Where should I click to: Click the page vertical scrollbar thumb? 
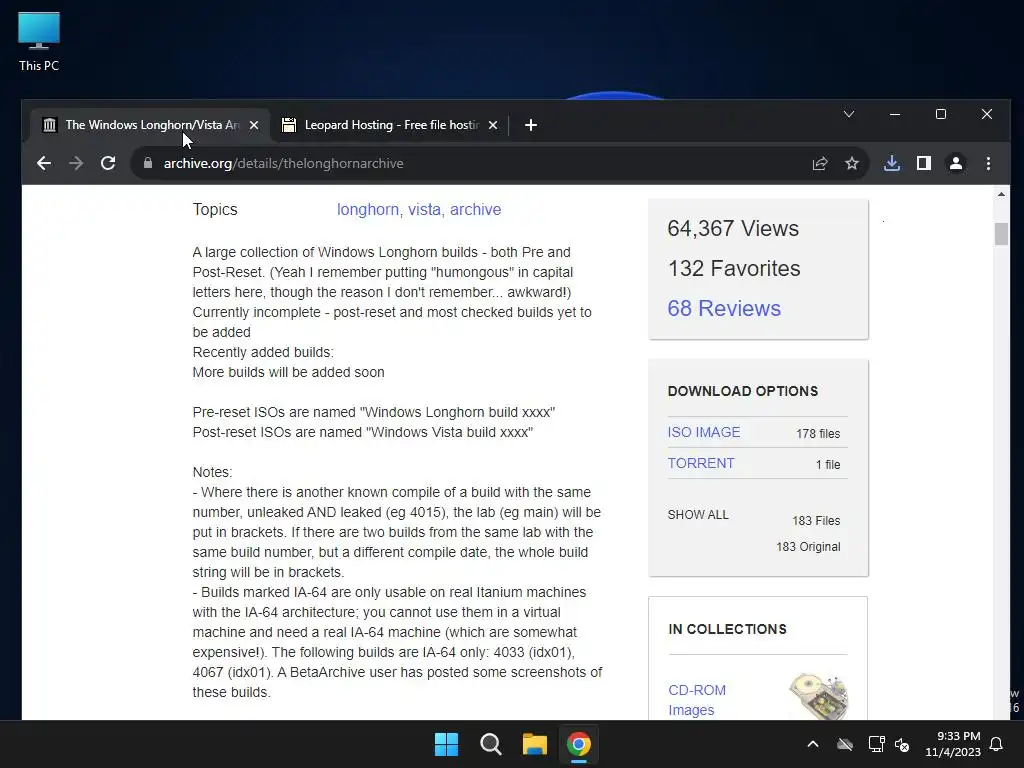click(x=1001, y=234)
